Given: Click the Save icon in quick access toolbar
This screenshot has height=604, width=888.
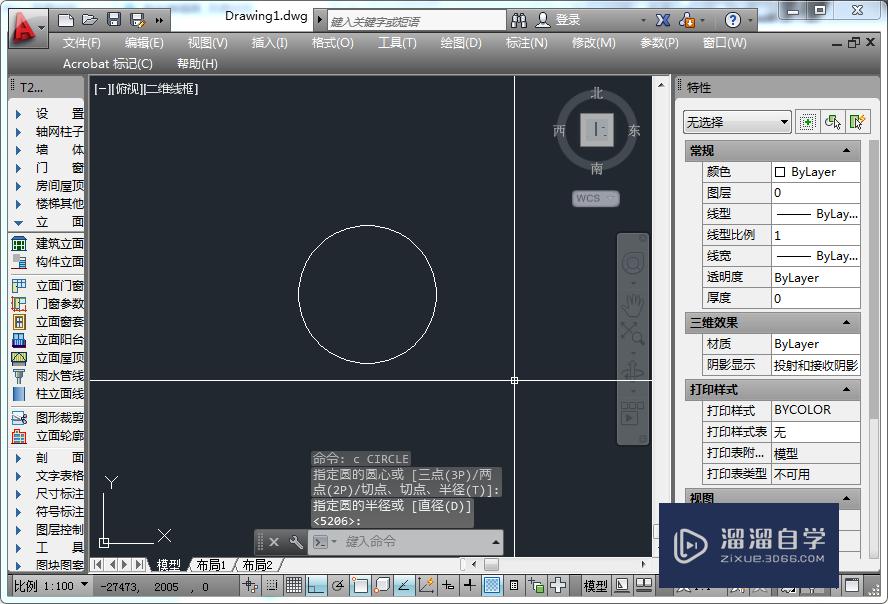Looking at the screenshot, I should pos(113,18).
